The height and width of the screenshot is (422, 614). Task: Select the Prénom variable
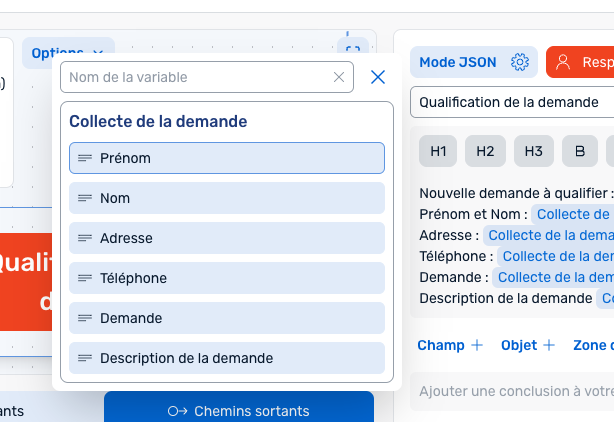pyautogui.click(x=227, y=158)
